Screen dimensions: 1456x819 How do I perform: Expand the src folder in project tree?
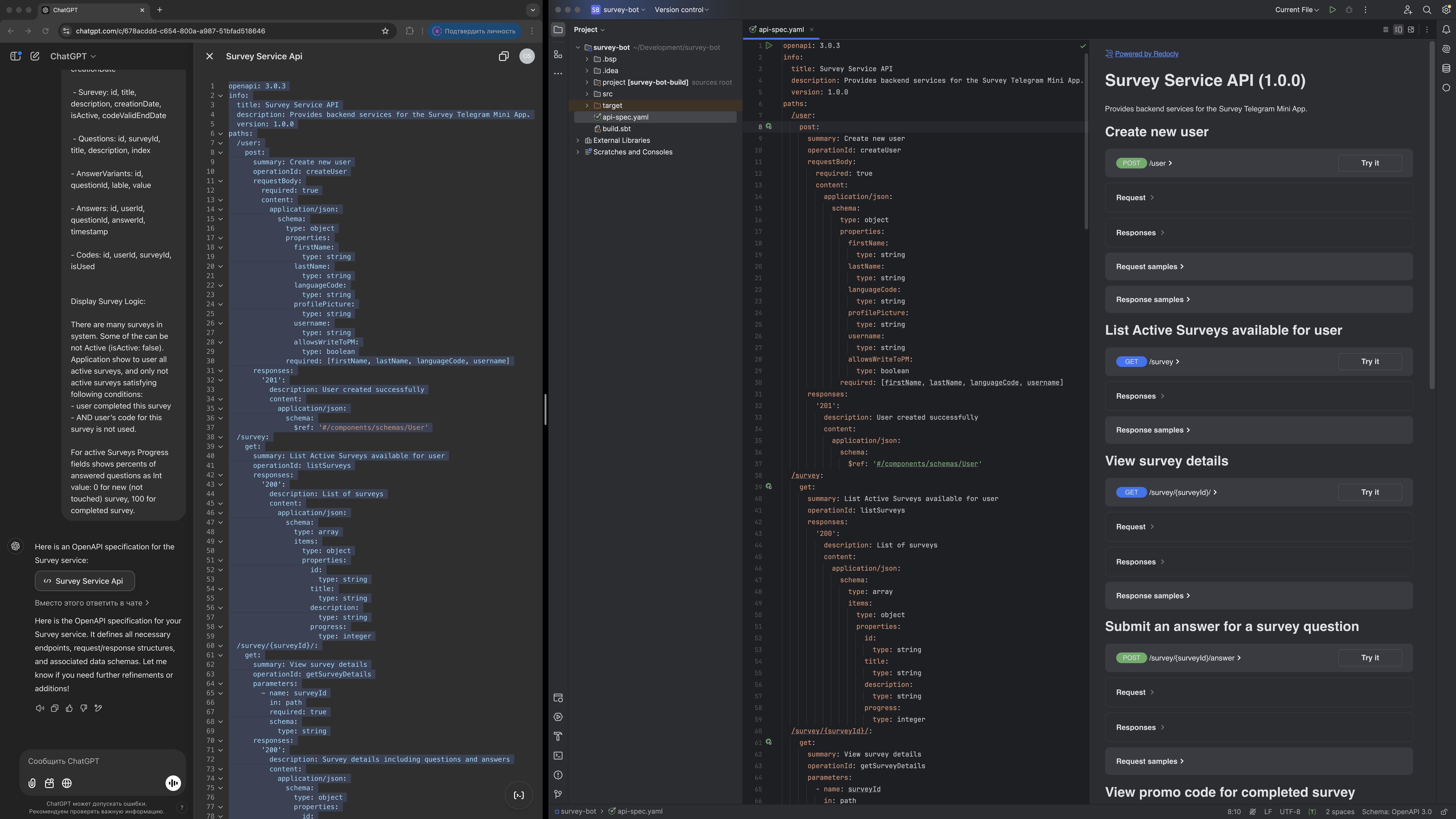click(587, 94)
